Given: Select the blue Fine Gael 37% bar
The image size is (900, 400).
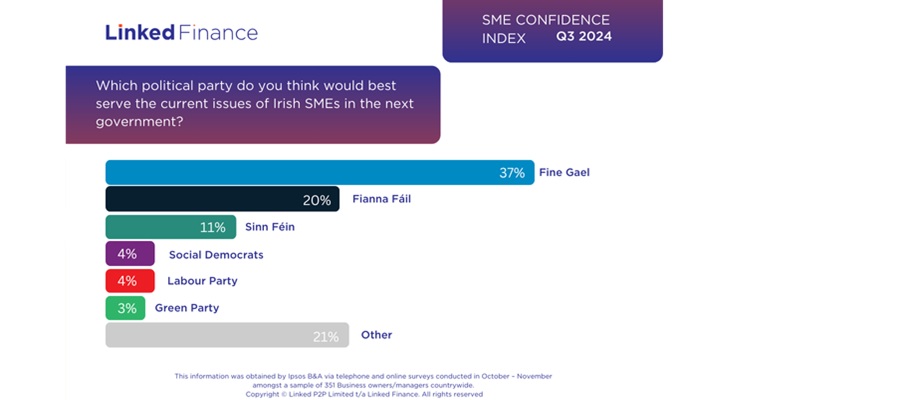Looking at the screenshot, I should click(x=319, y=172).
